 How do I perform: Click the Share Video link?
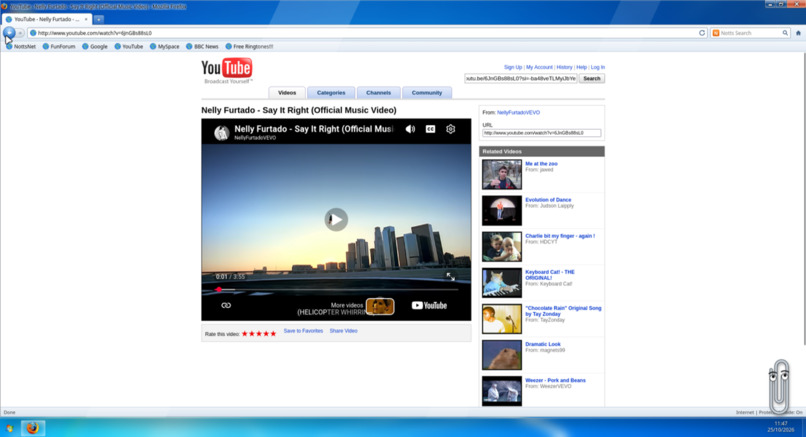(343, 331)
